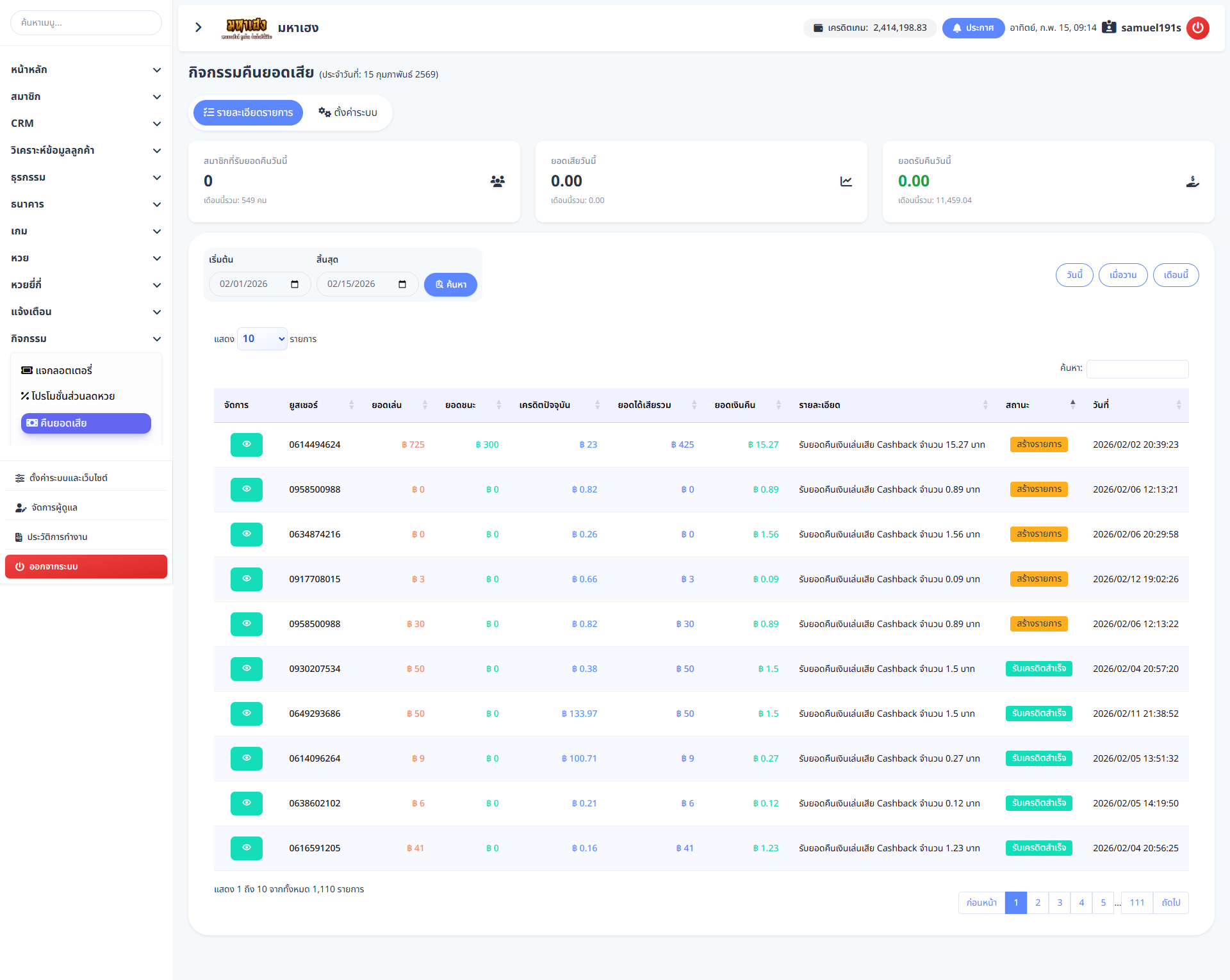Click the เมื่อวาน quick filter button
This screenshot has width=1230, height=980.
[1123, 275]
